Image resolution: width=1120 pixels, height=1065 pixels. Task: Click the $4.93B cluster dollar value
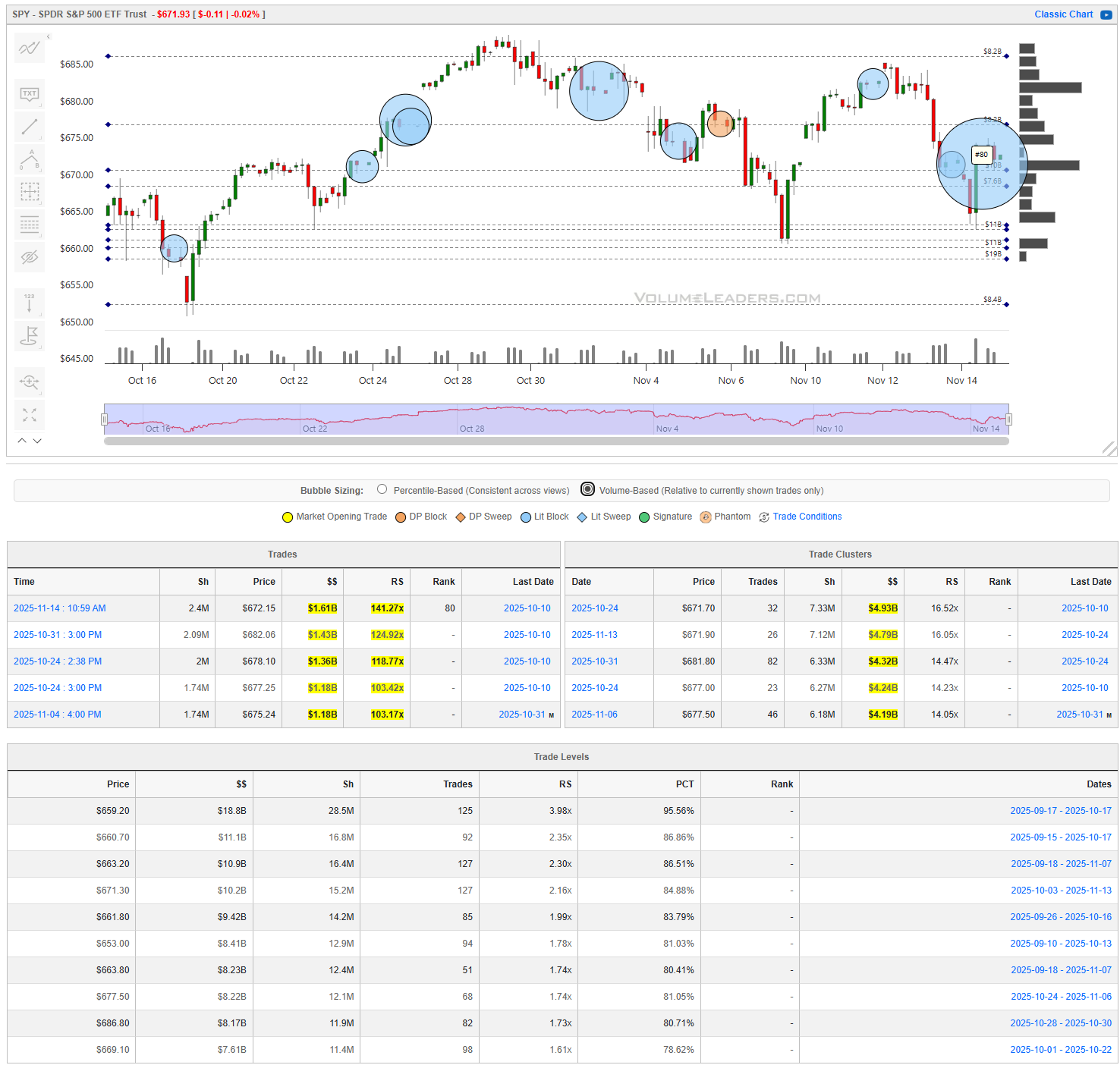tap(883, 608)
